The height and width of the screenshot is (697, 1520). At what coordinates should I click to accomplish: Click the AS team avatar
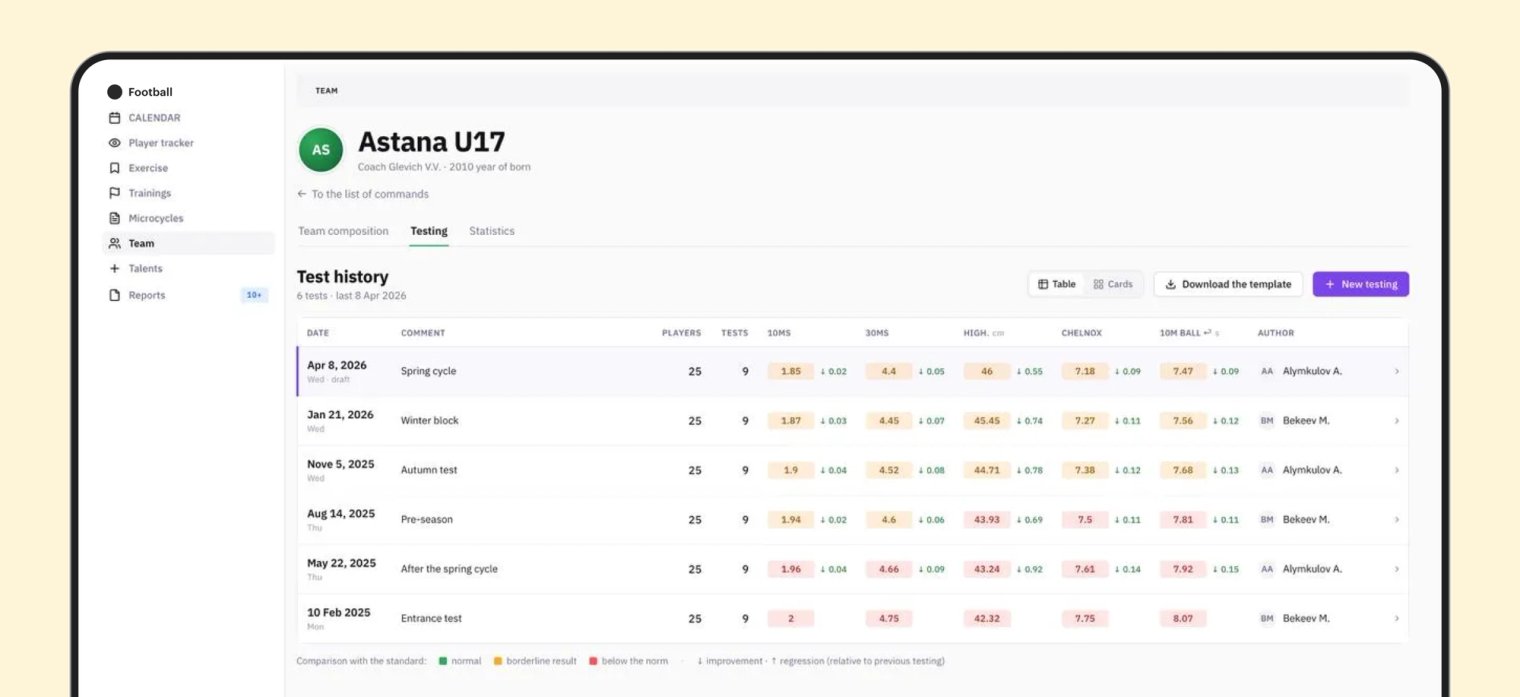tap(320, 150)
